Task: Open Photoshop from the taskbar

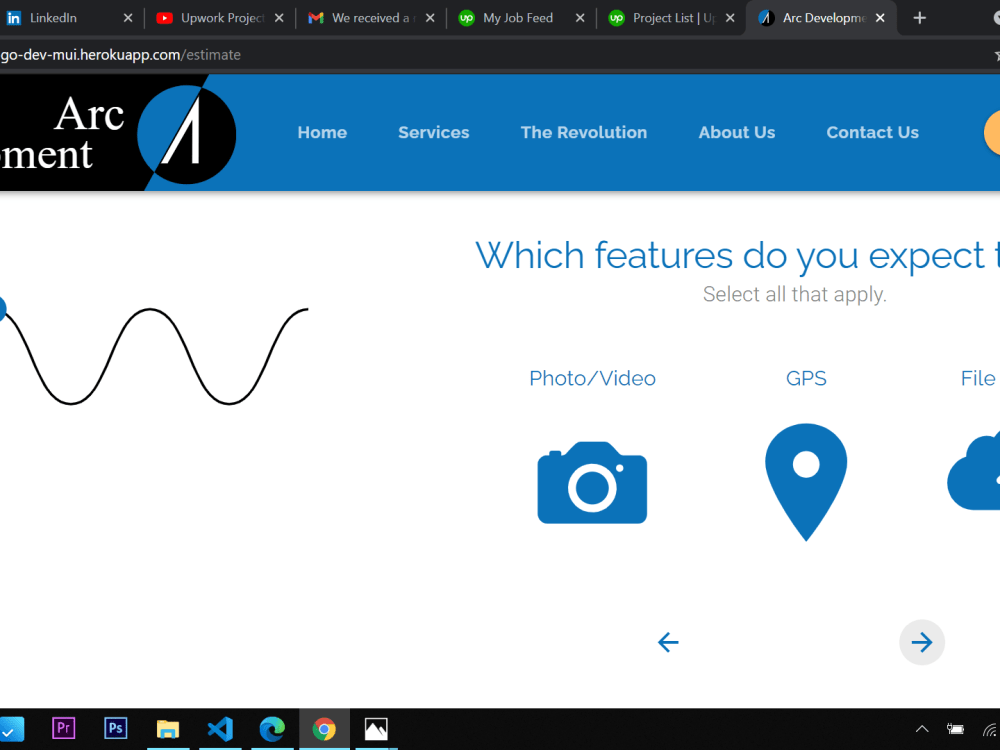Action: tap(115, 728)
